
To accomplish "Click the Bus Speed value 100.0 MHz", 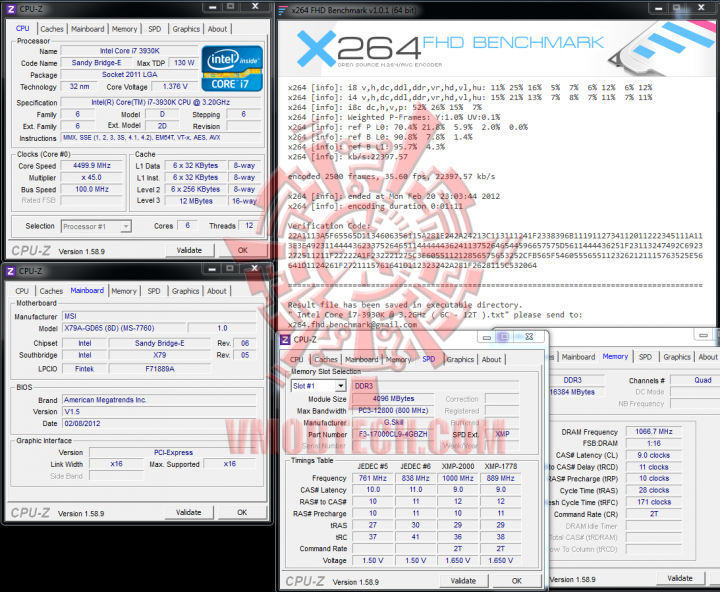I will tap(92, 189).
